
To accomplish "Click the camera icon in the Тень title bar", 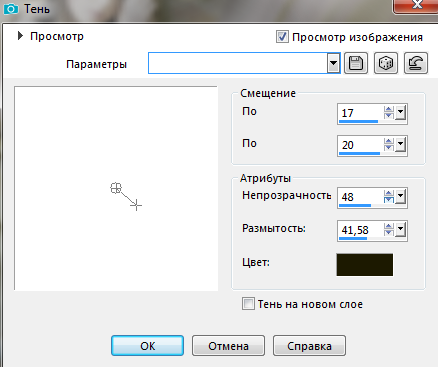I will pos(11,9).
